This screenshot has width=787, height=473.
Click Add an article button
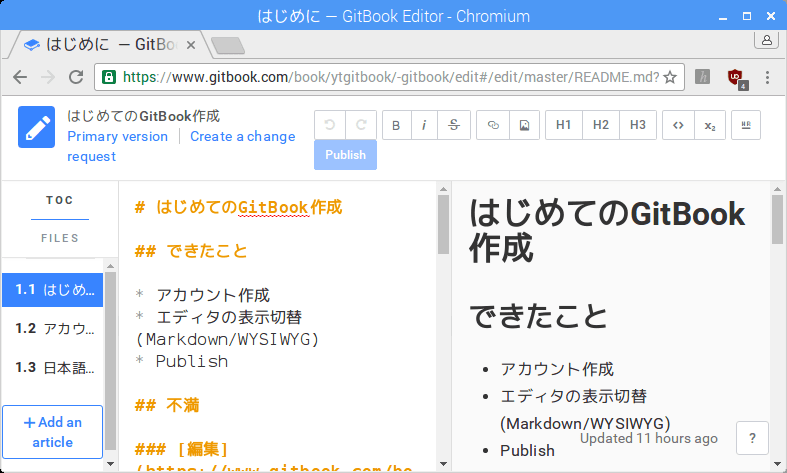coord(53,432)
